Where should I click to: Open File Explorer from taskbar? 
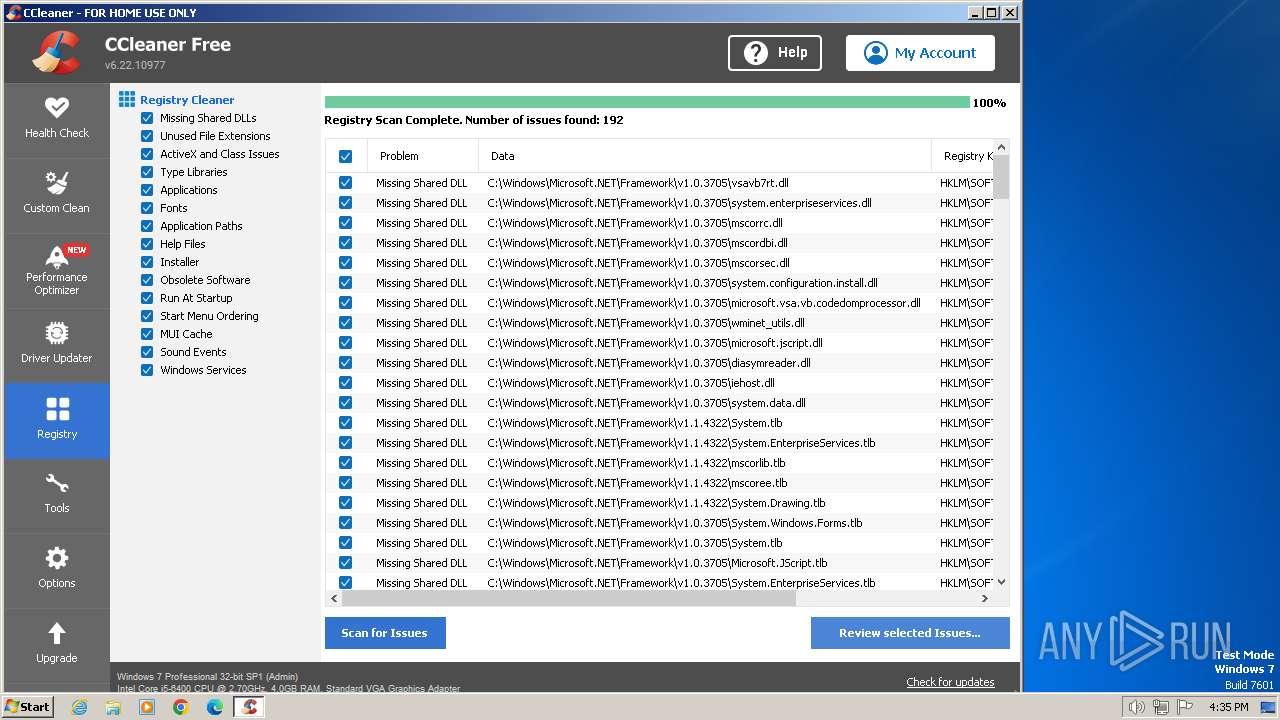coord(113,707)
